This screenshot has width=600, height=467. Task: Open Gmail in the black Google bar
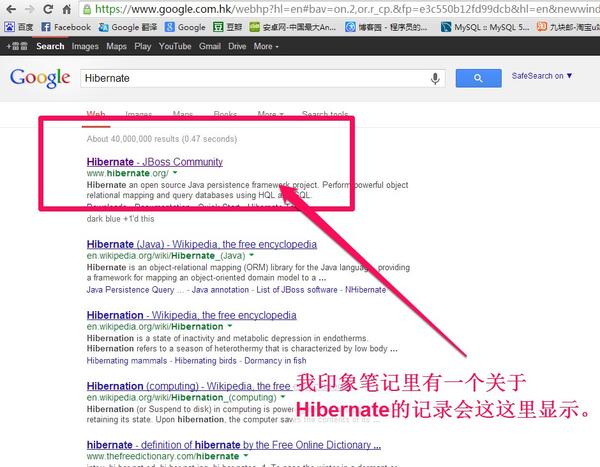point(210,46)
